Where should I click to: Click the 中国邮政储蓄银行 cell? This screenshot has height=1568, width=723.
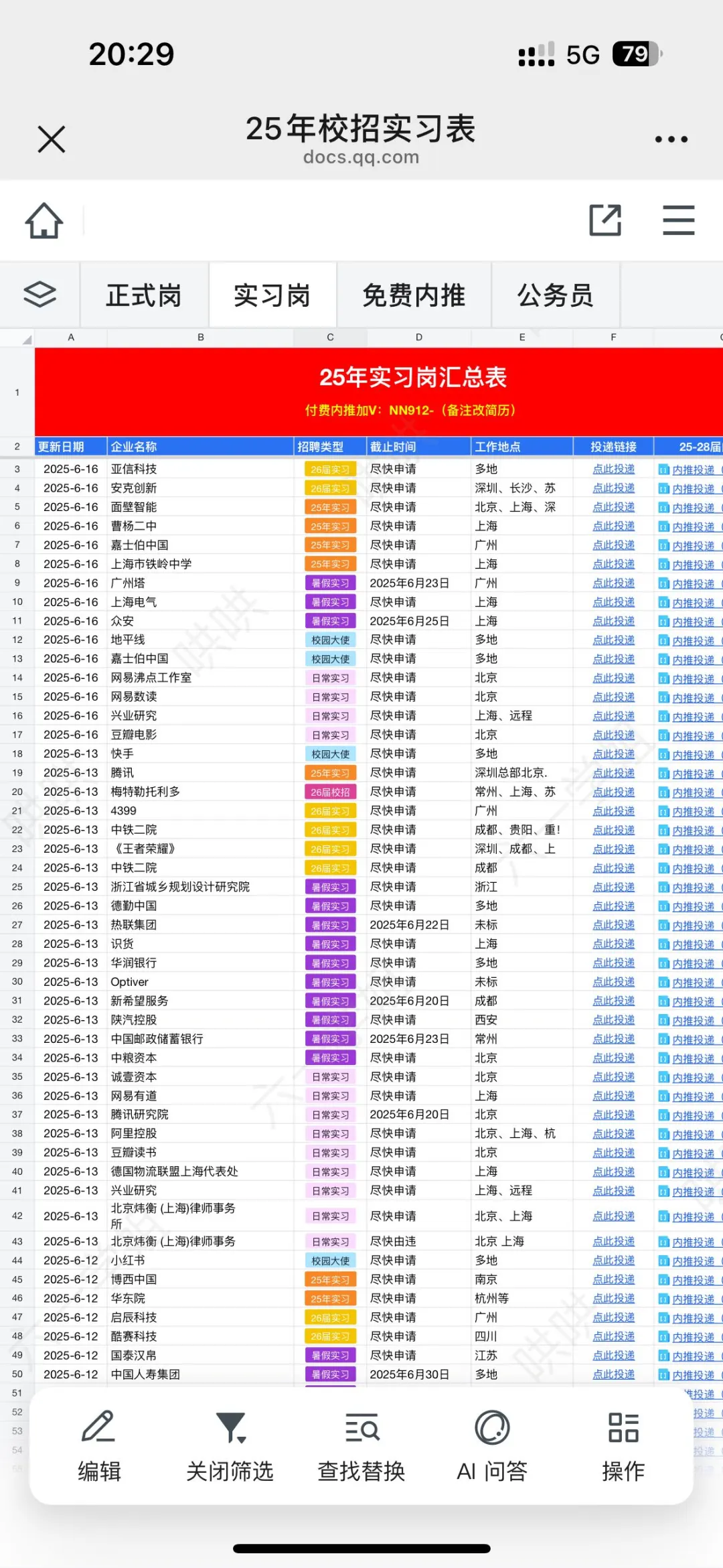point(201,1039)
